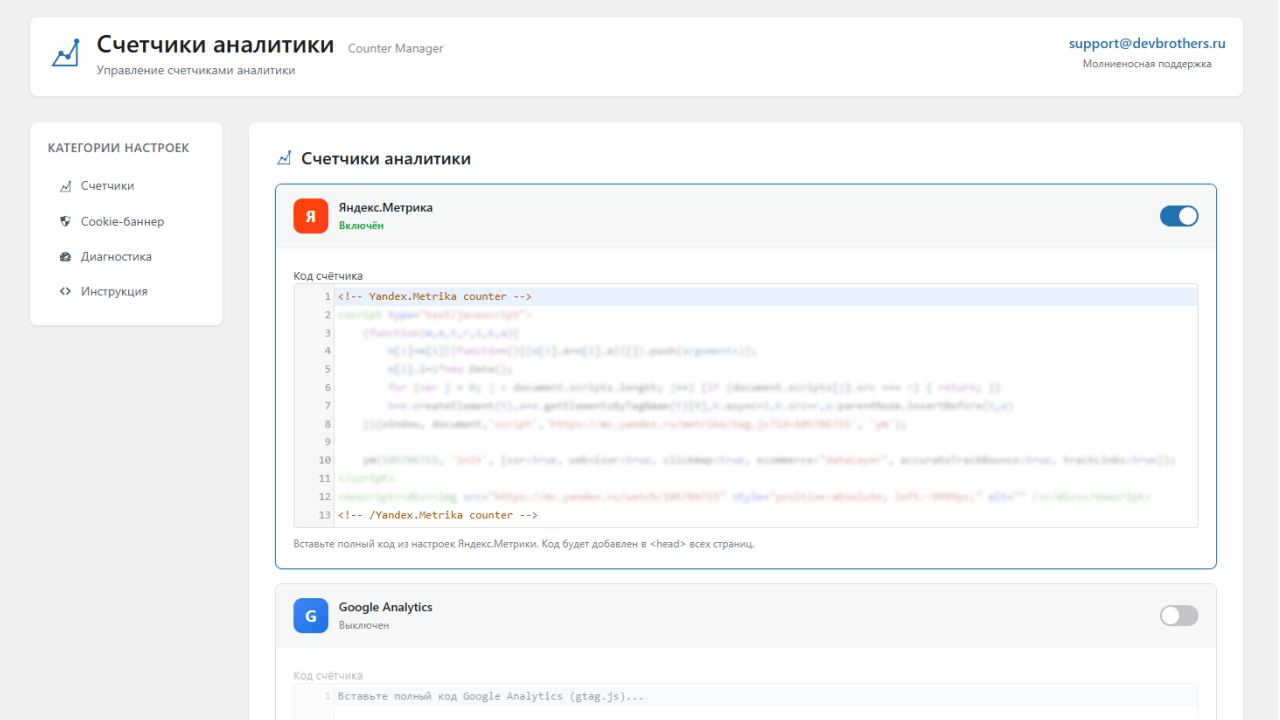
Task: Click the Cookie-баннер shield icon
Action: coord(65,221)
